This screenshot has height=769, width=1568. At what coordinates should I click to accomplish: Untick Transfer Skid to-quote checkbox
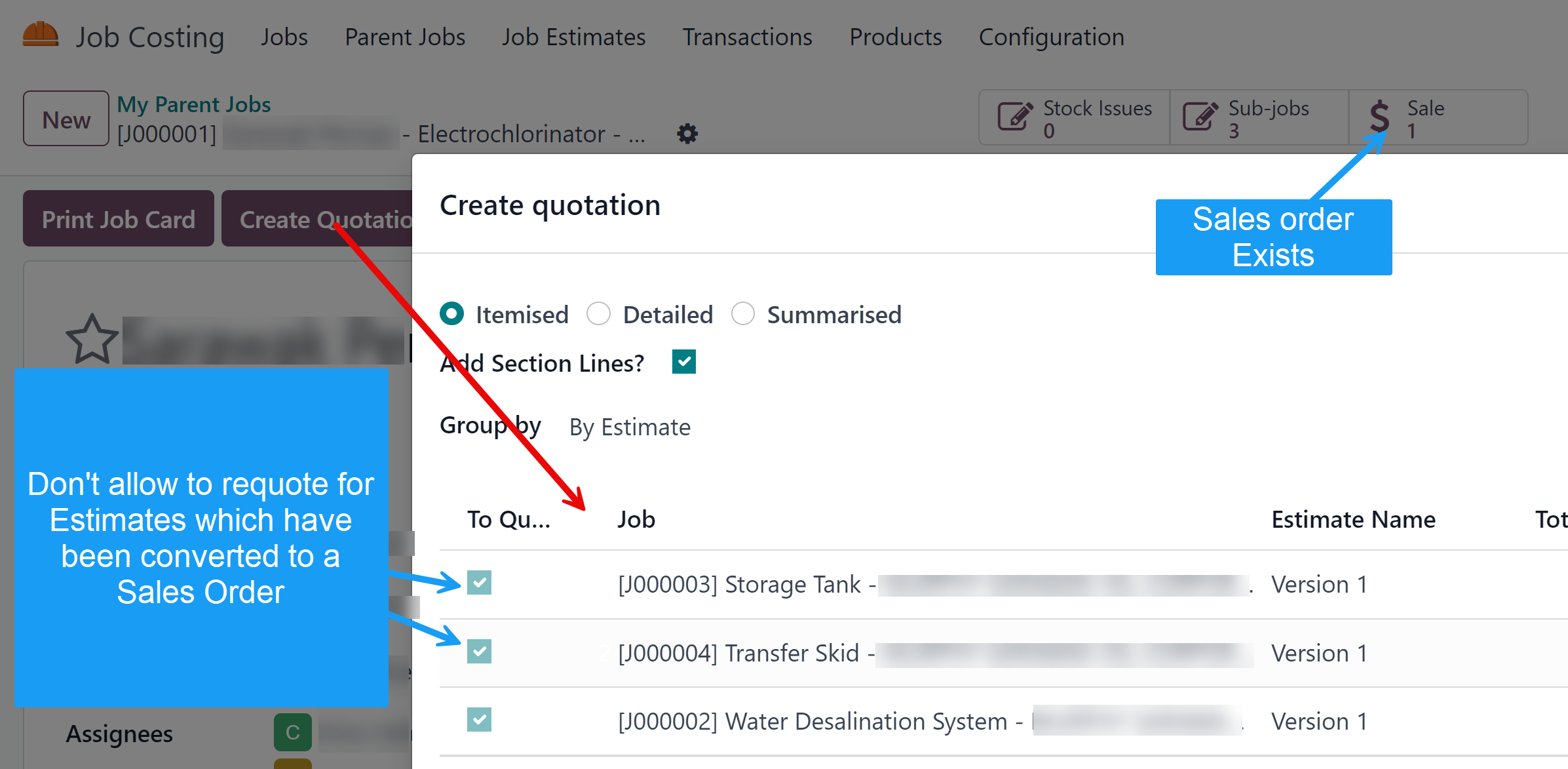(x=479, y=652)
